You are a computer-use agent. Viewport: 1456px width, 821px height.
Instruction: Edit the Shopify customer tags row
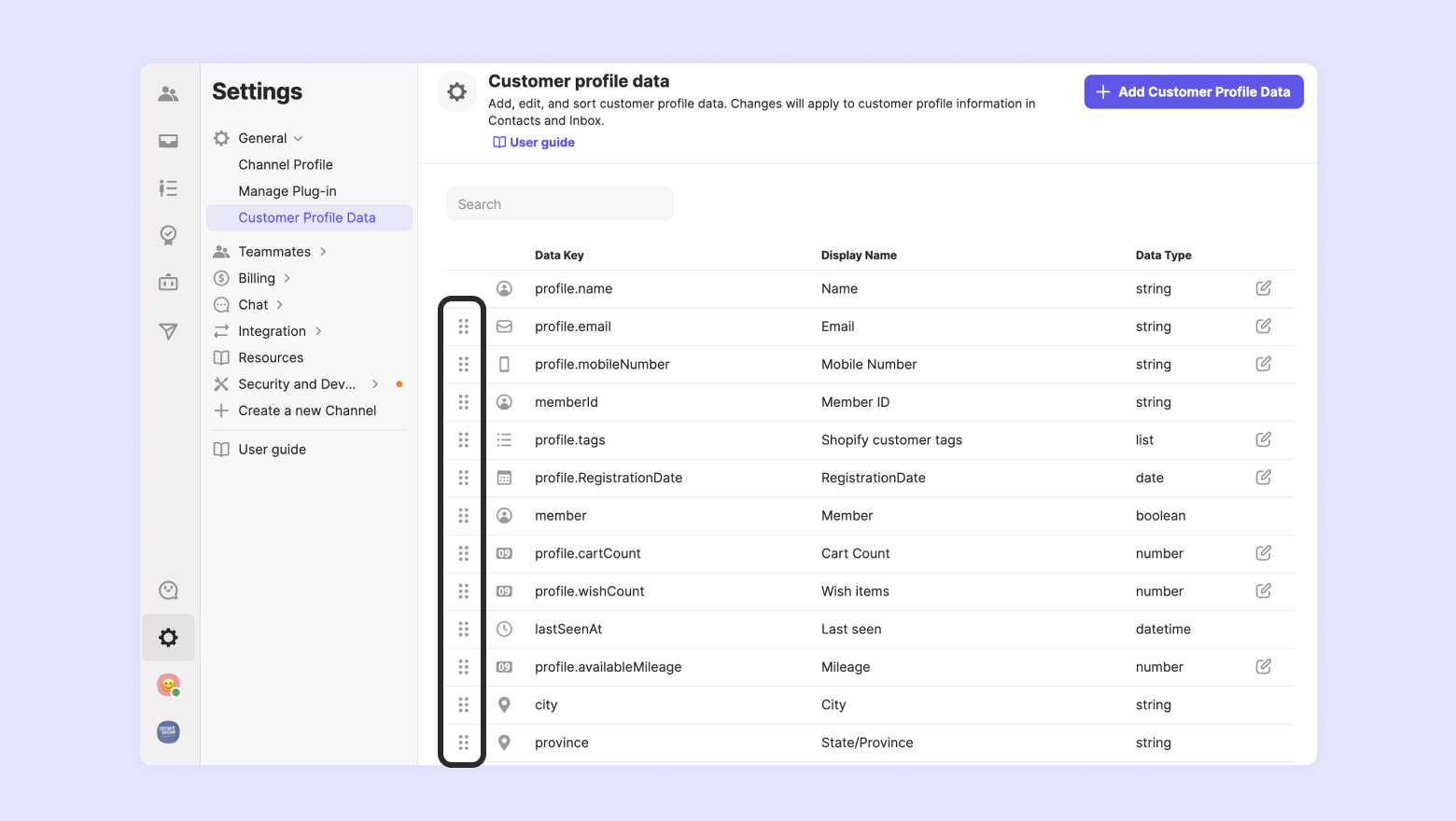1263,439
